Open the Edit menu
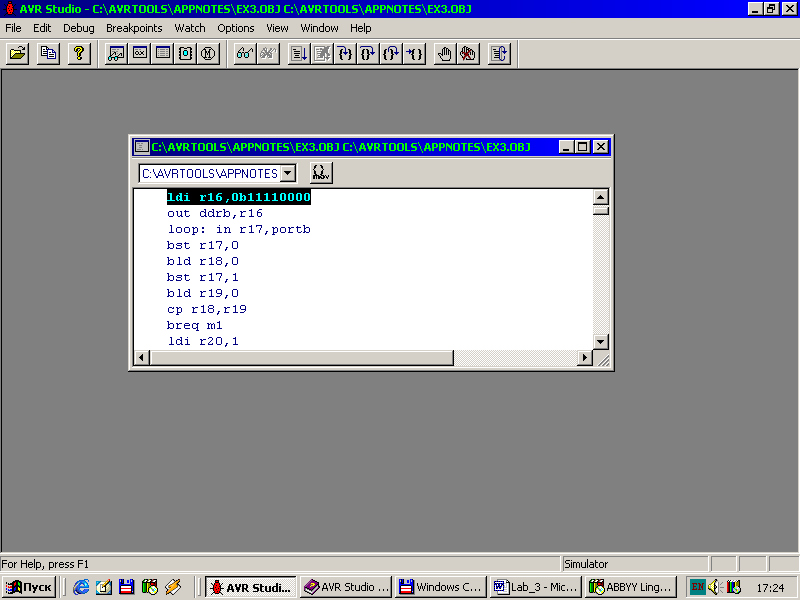This screenshot has height=600, width=800. point(42,28)
